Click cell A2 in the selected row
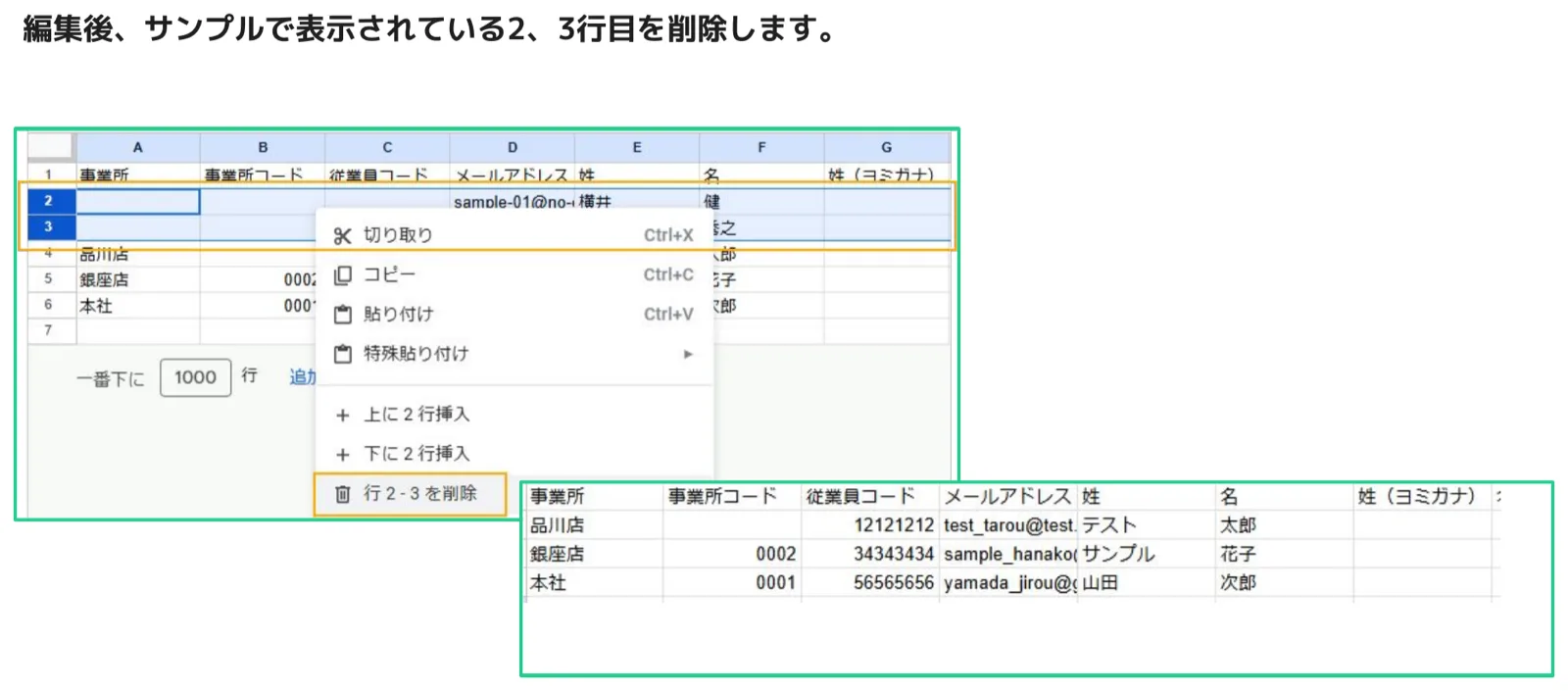 coord(138,202)
